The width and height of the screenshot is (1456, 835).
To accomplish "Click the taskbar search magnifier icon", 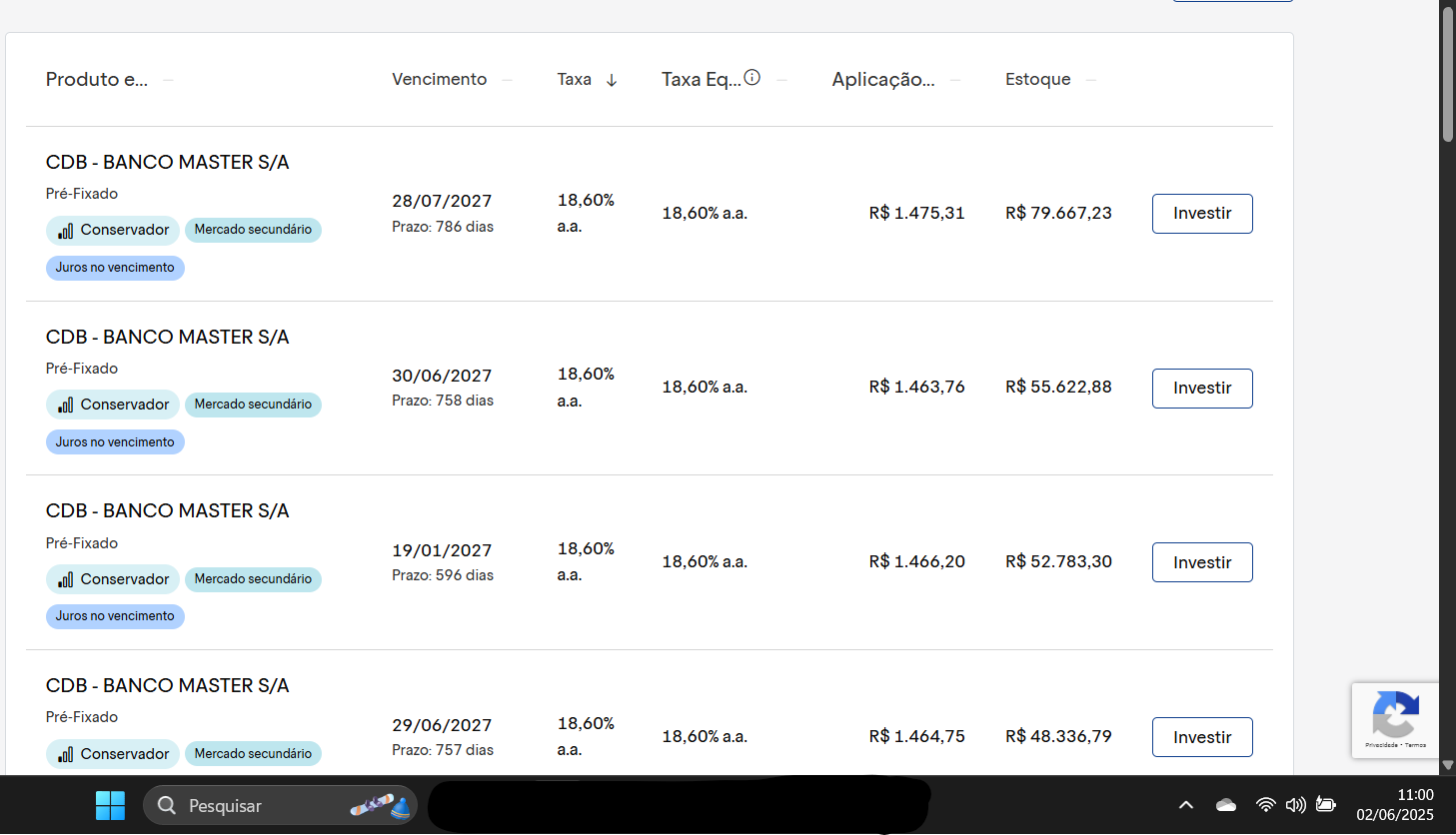I will coord(167,805).
